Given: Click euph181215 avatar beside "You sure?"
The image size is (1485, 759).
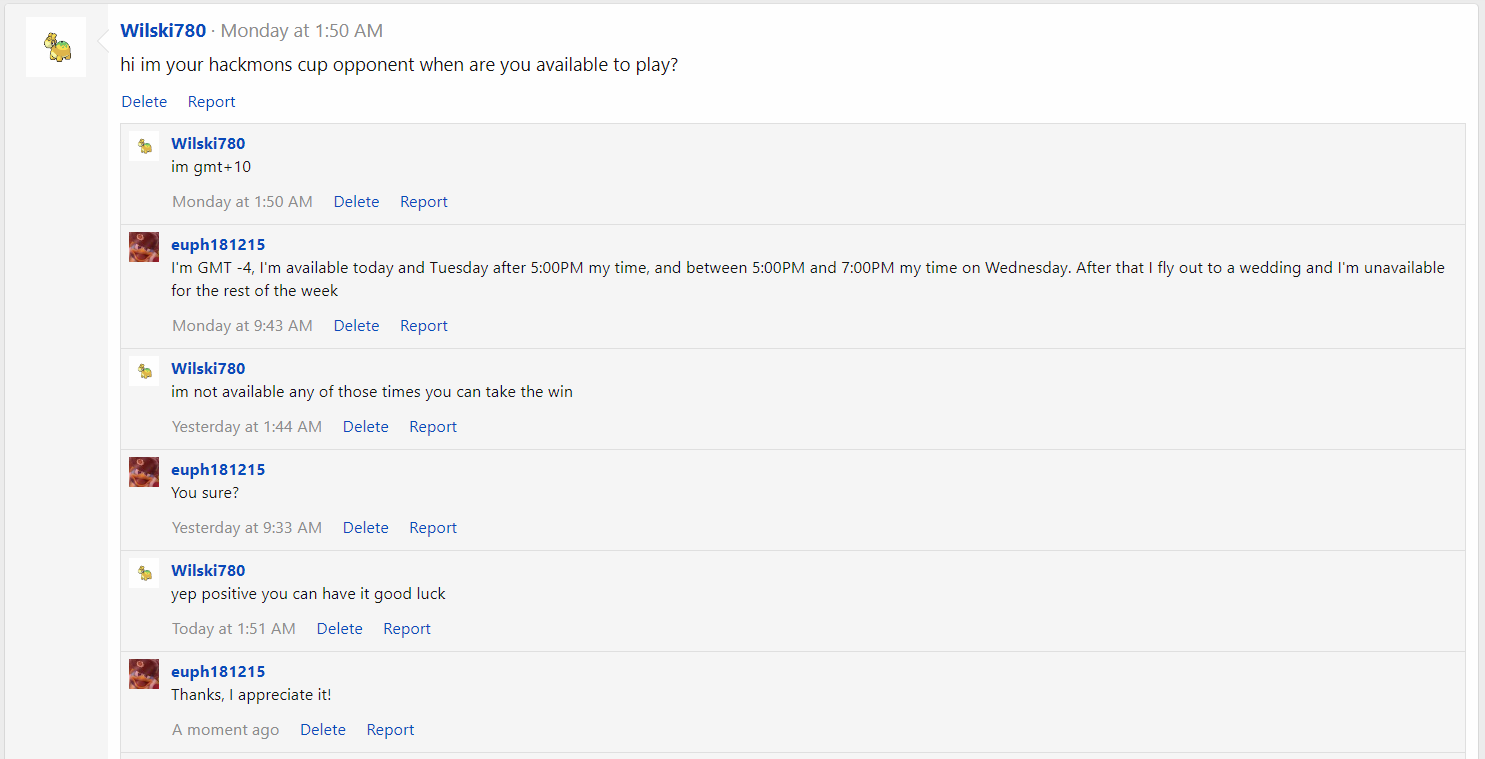Looking at the screenshot, I should click(144, 472).
